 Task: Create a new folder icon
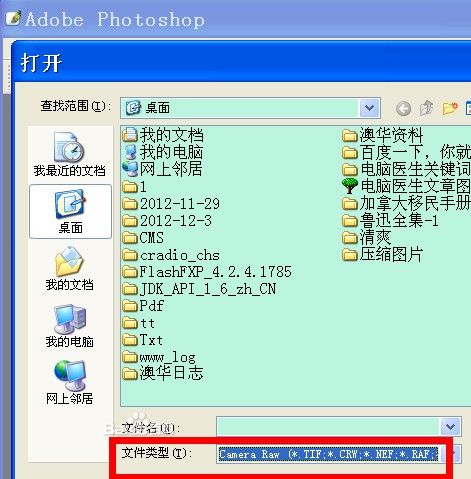tap(450, 108)
